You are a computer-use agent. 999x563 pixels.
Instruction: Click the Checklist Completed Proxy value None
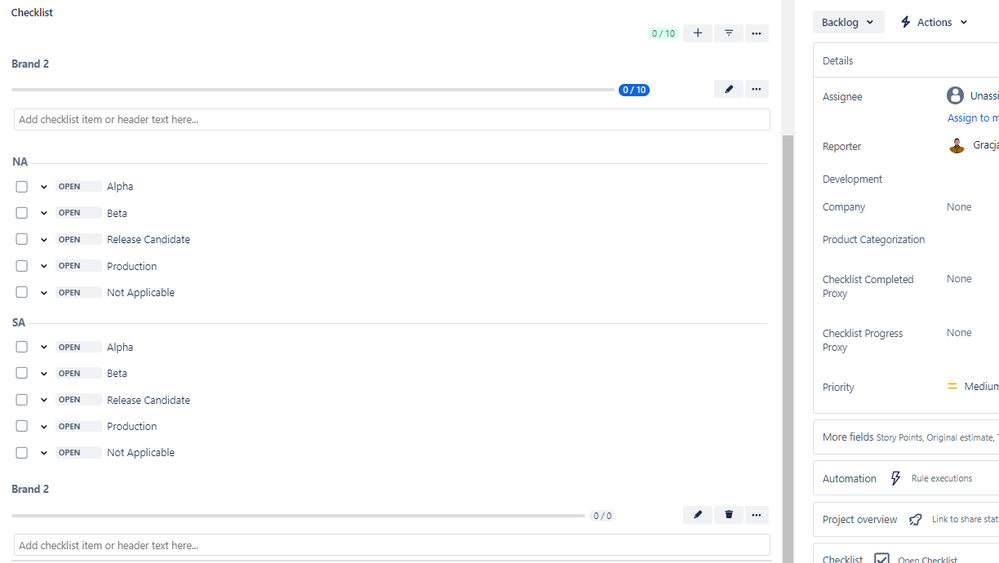(x=959, y=279)
